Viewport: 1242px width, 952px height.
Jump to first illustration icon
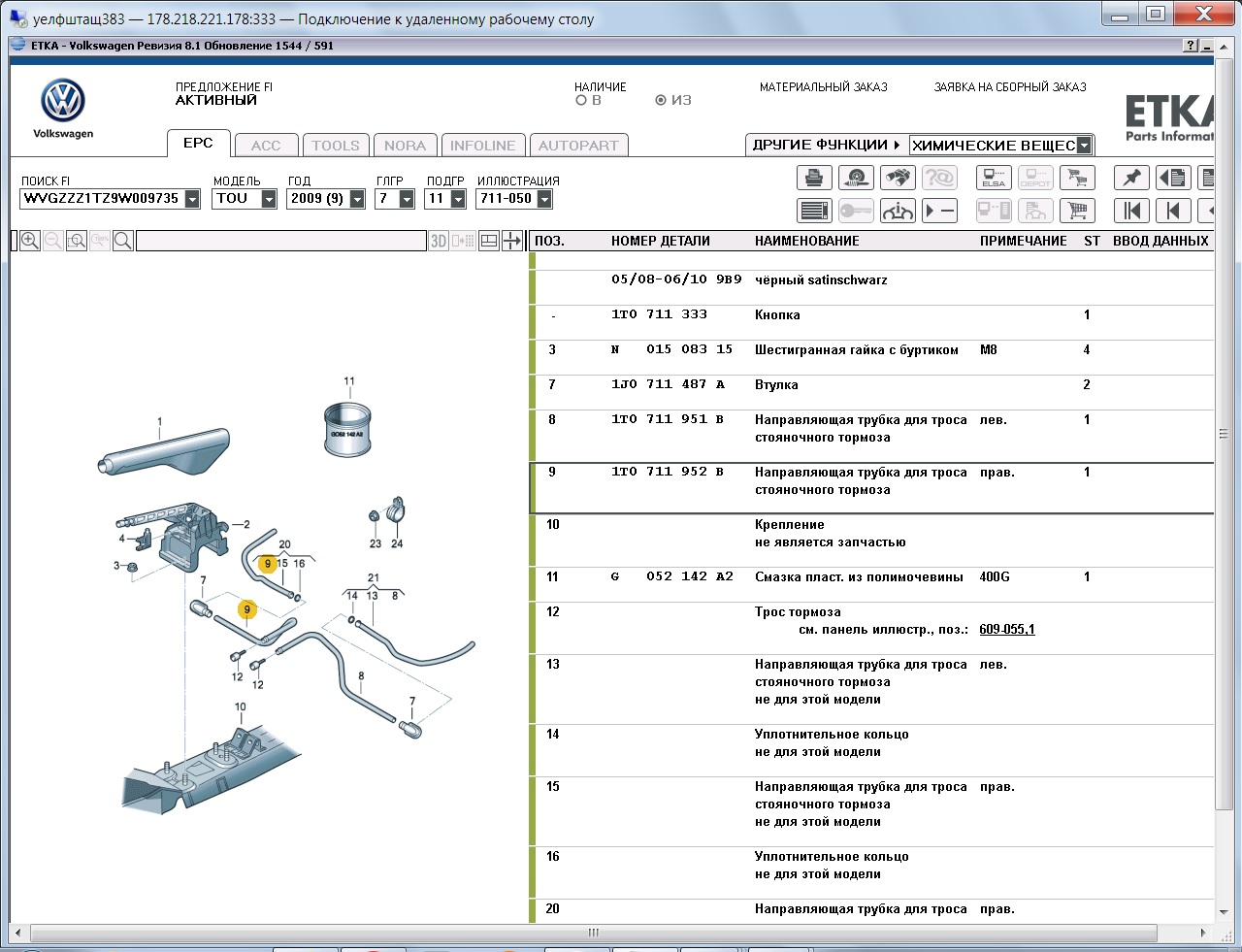click(x=1131, y=211)
